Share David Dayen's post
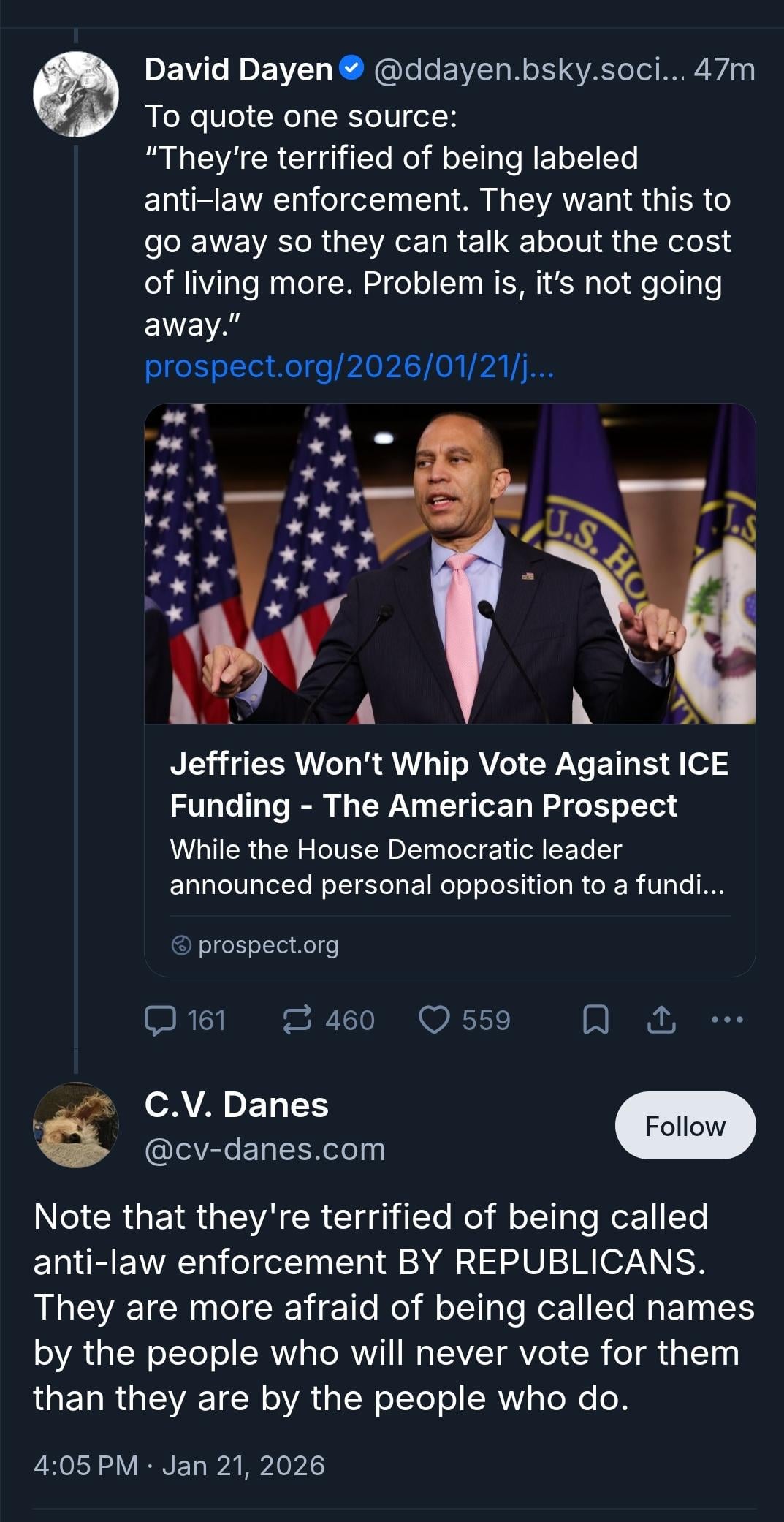The height and width of the screenshot is (1522, 784). [x=661, y=1020]
